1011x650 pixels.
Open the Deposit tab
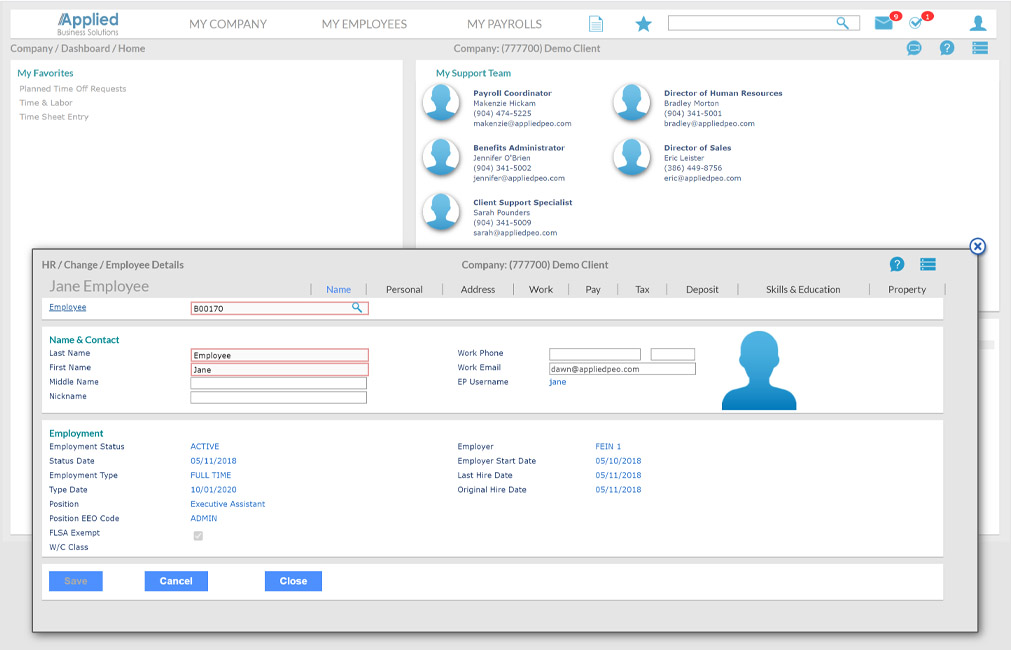(702, 289)
